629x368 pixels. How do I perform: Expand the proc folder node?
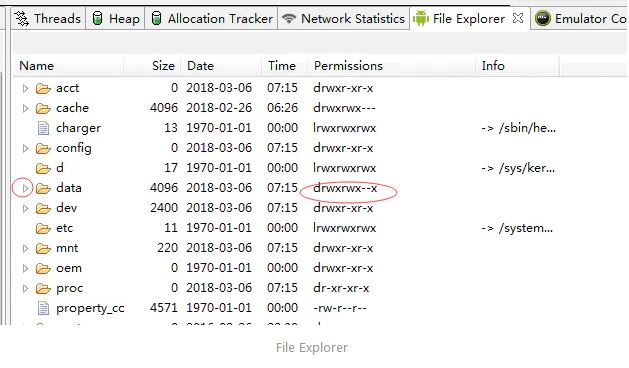pyautogui.click(x=25, y=288)
